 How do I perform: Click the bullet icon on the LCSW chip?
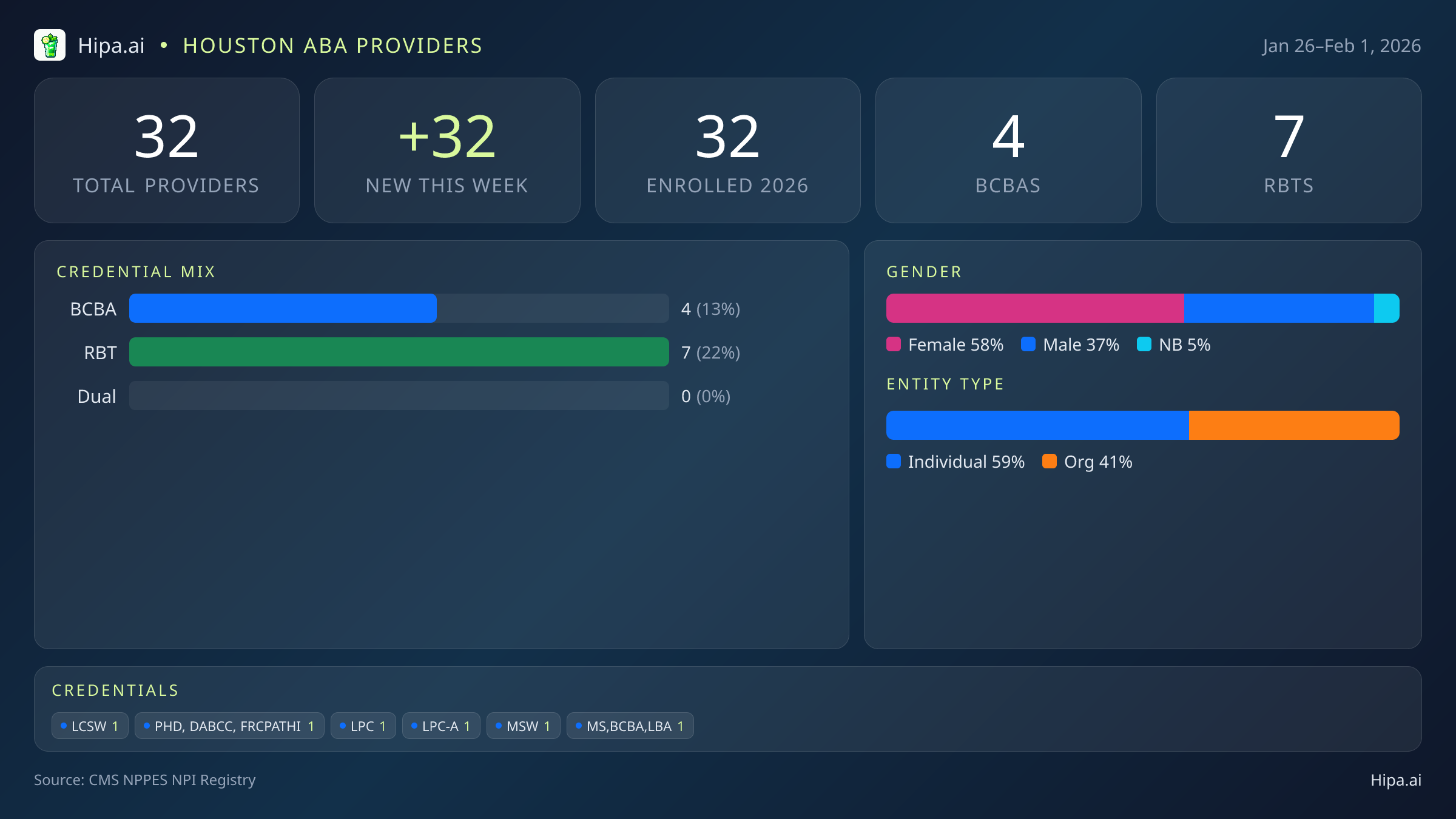tap(63, 726)
